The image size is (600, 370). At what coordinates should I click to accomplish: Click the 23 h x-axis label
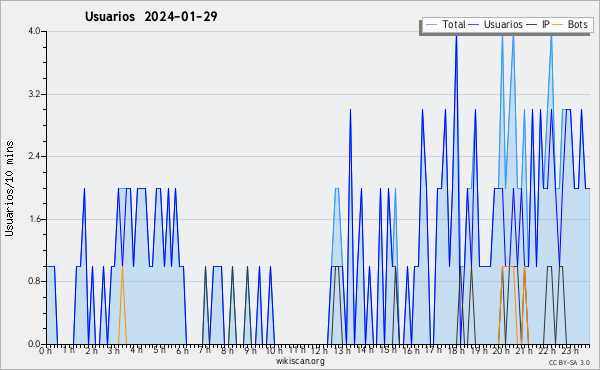click(570, 350)
